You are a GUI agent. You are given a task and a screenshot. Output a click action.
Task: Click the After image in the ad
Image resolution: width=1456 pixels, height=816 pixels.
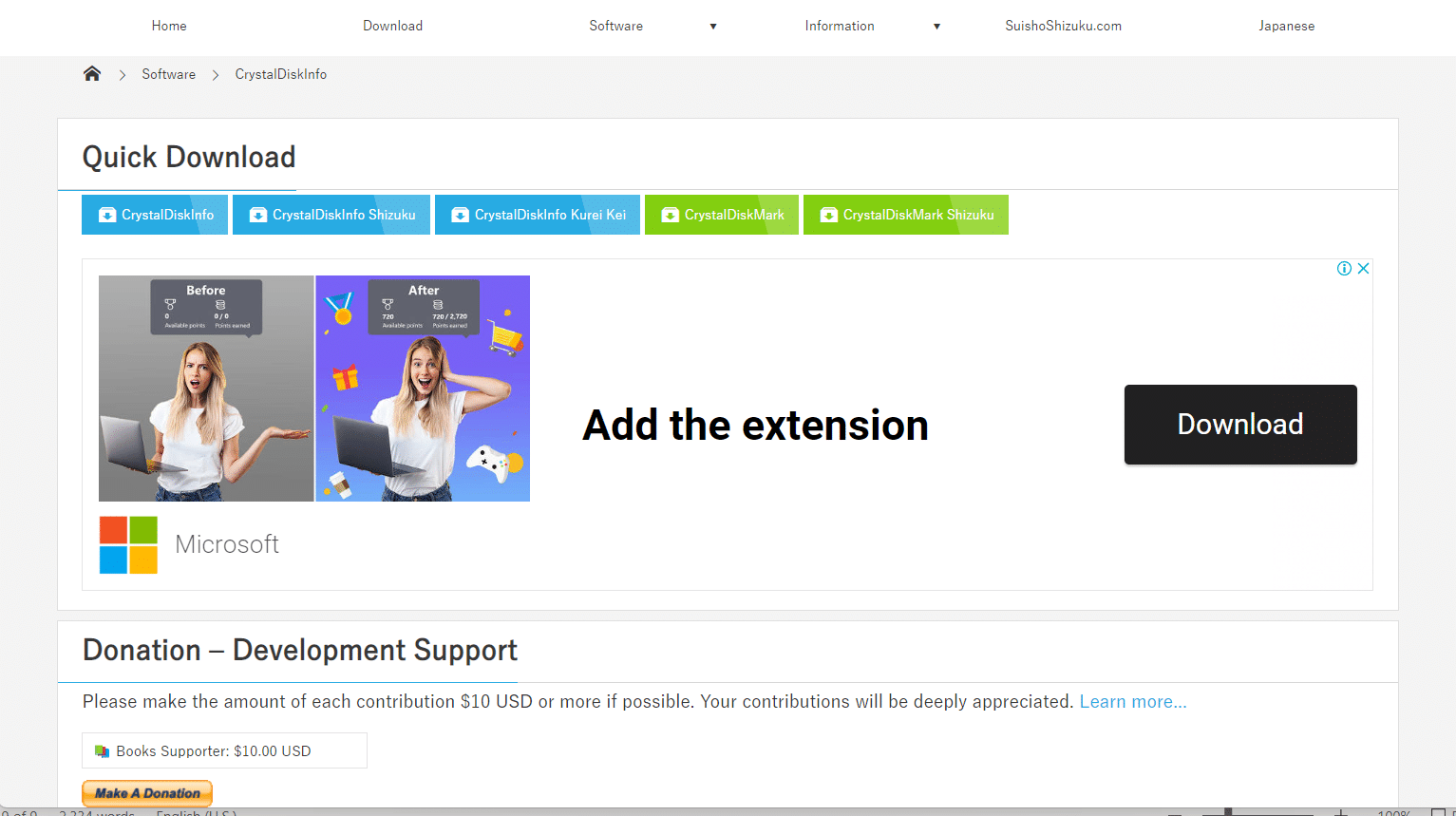click(423, 389)
